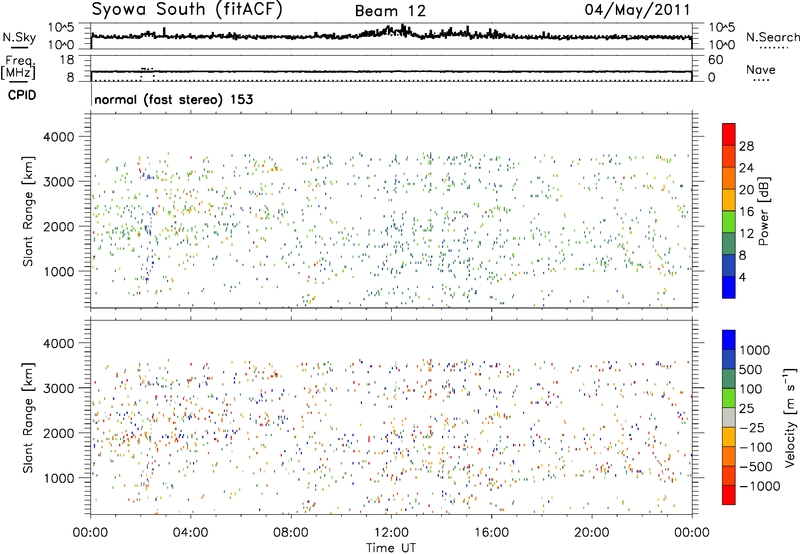Image resolution: width=800 pixels, height=554 pixels.
Task: Select the 'CPID' row label
Action: (22, 95)
